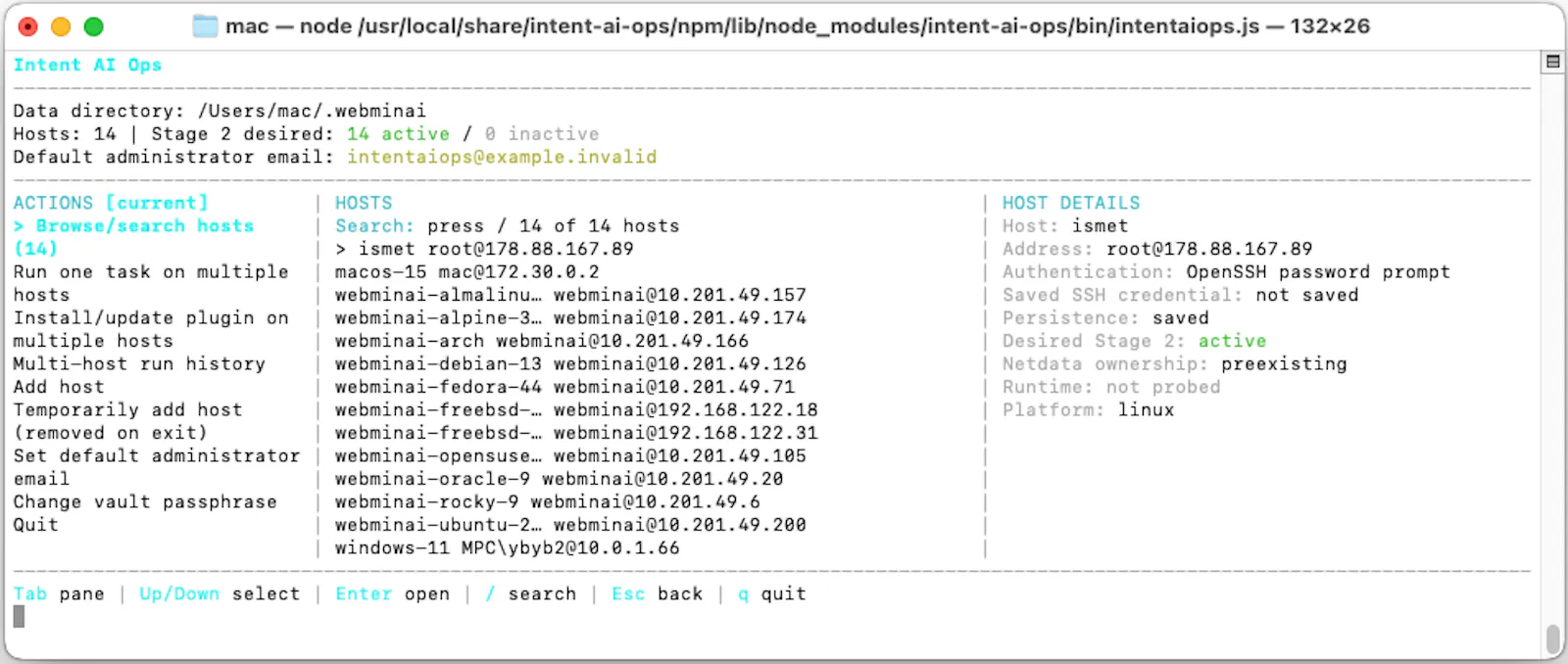
Task: Click the Search: press / field in HOSTS
Action: coord(508,225)
